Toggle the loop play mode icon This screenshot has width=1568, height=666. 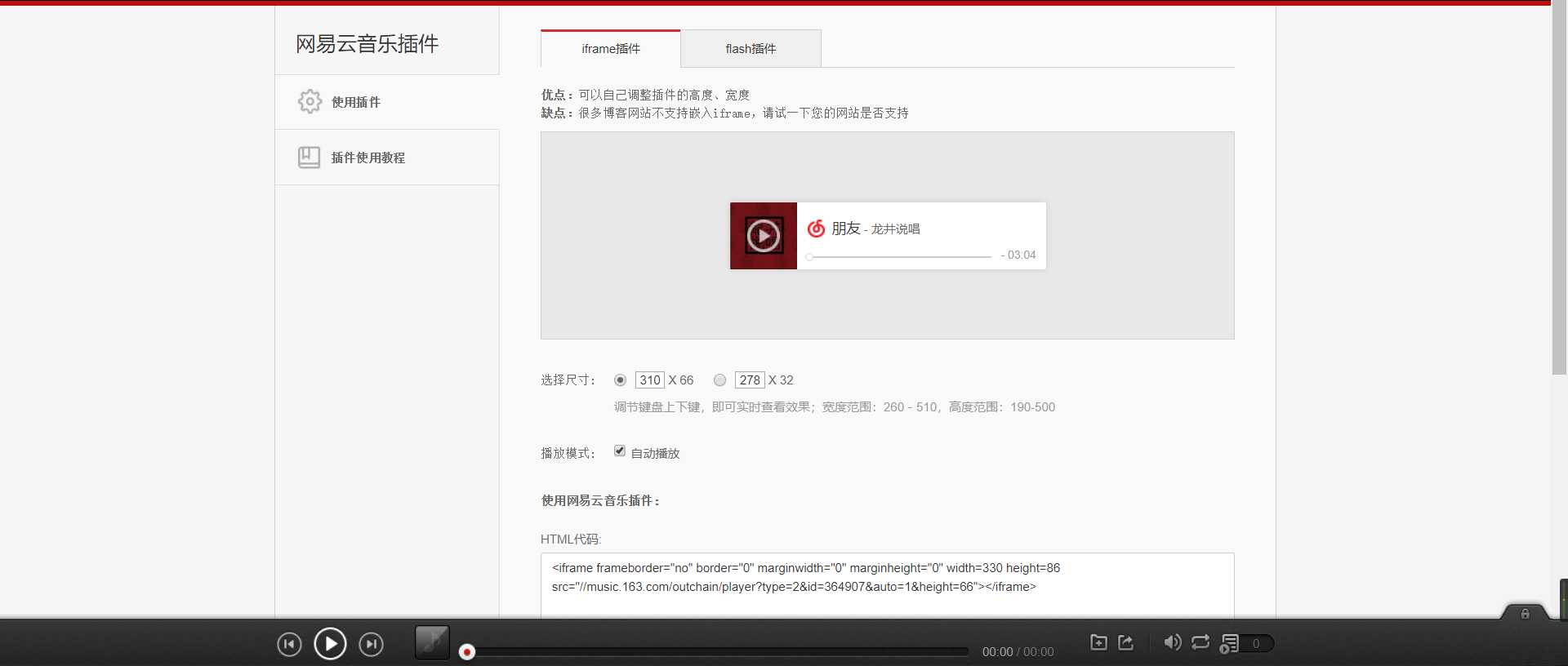point(1200,642)
